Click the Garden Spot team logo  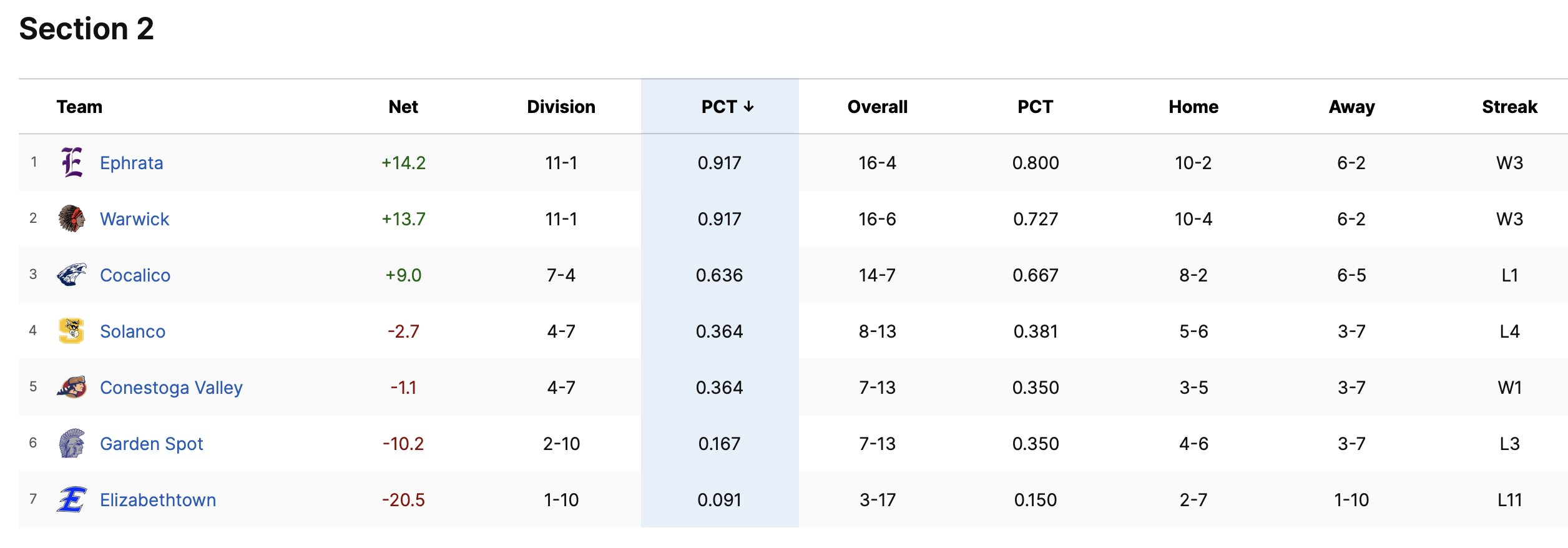(72, 443)
